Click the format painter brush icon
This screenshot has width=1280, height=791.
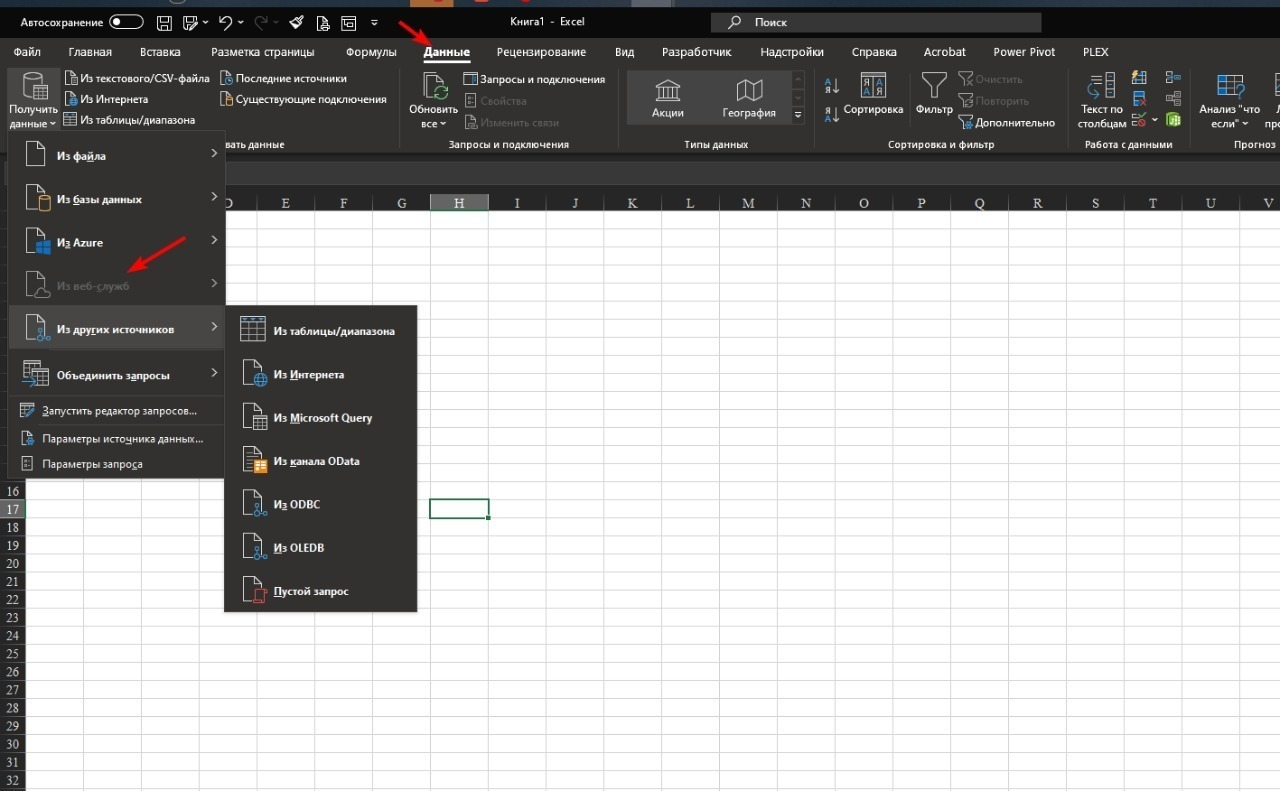(x=297, y=22)
